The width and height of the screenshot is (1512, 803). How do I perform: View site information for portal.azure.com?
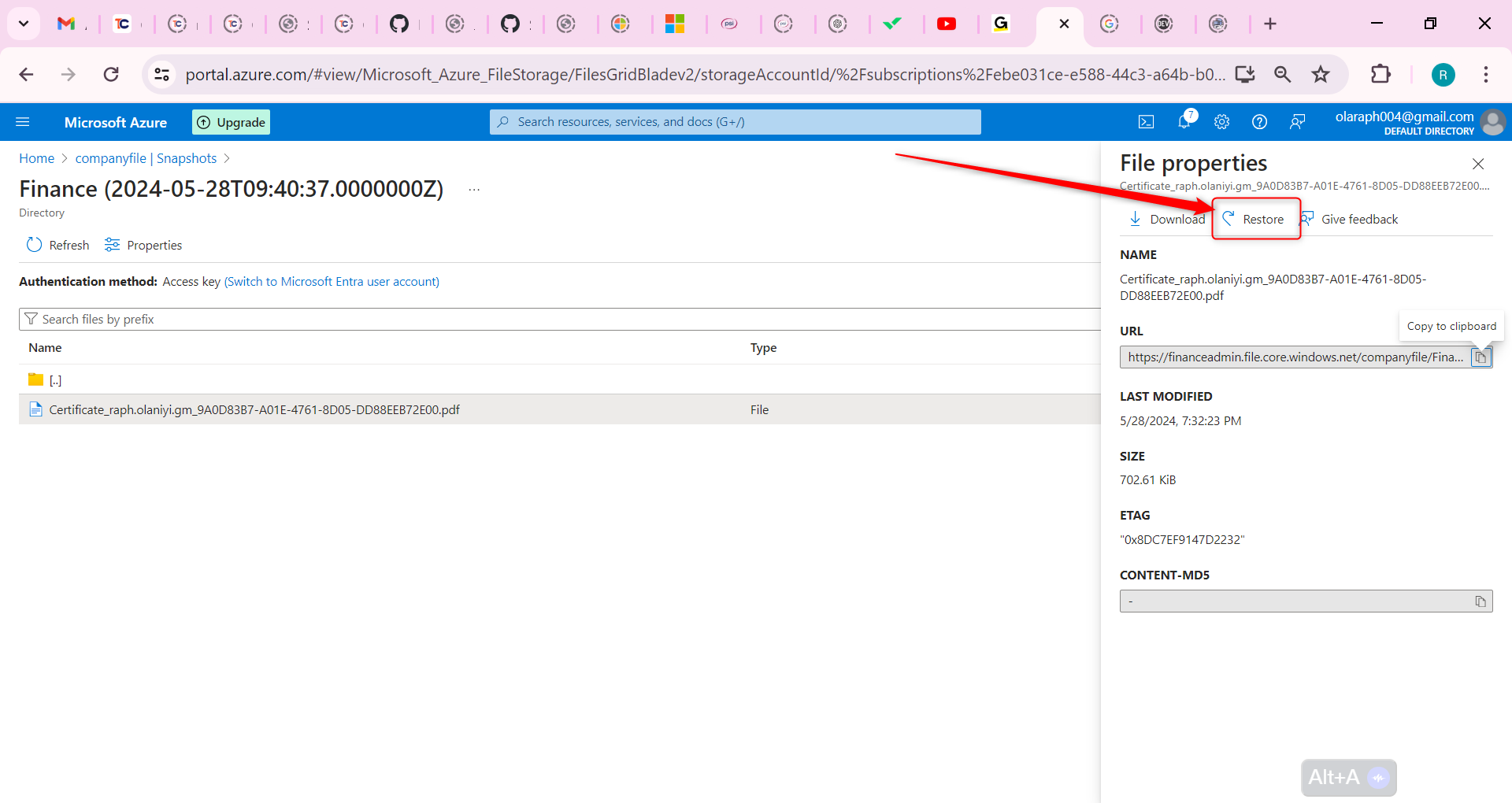pyautogui.click(x=161, y=74)
